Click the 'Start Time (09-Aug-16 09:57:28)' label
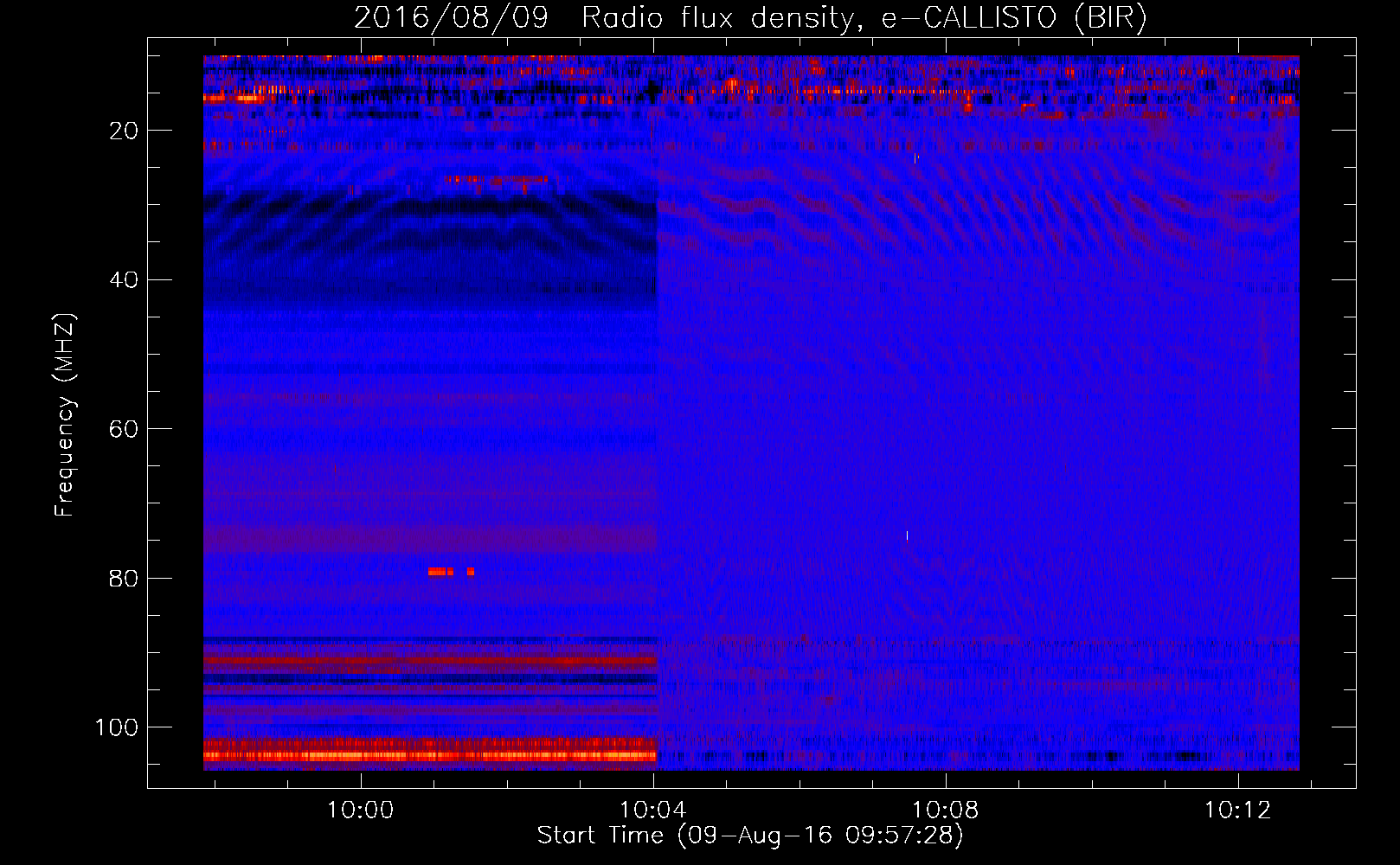The width and height of the screenshot is (1400, 865). pos(750,836)
